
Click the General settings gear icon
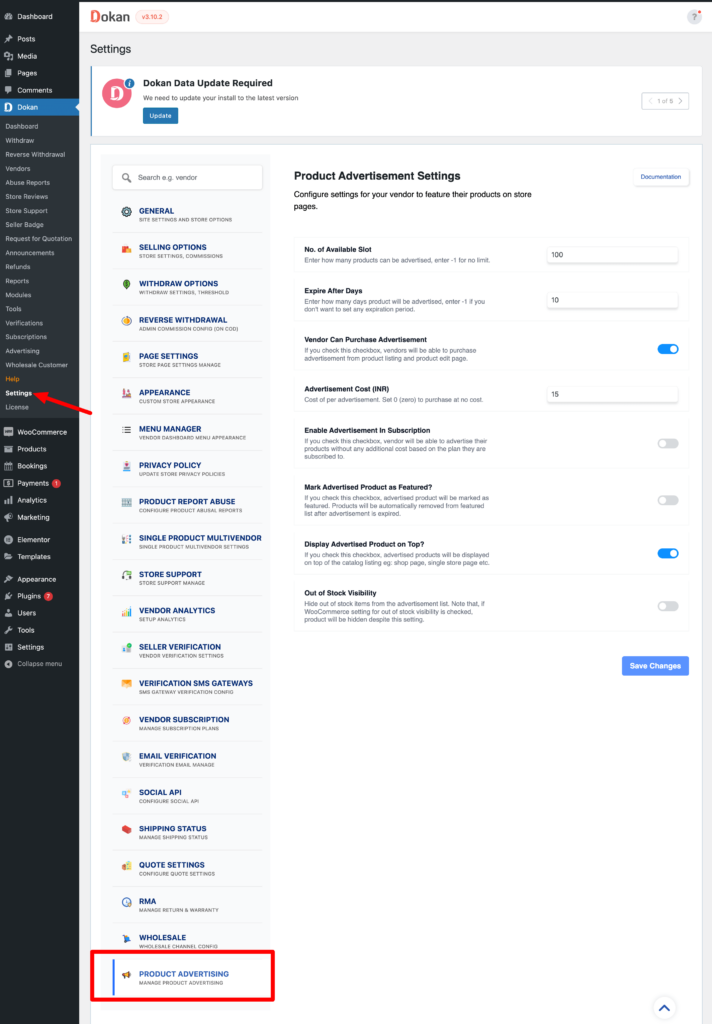coord(127,212)
